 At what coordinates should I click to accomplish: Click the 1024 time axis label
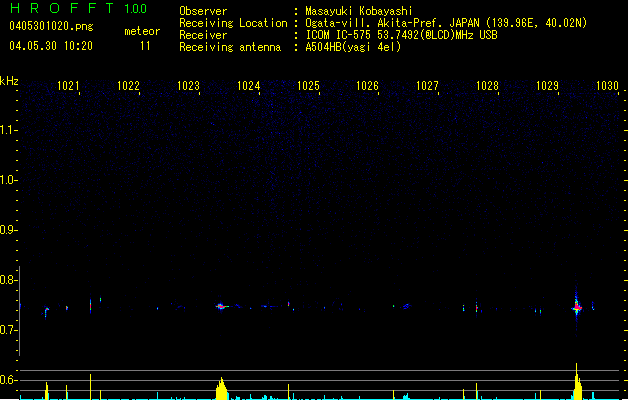click(248, 85)
